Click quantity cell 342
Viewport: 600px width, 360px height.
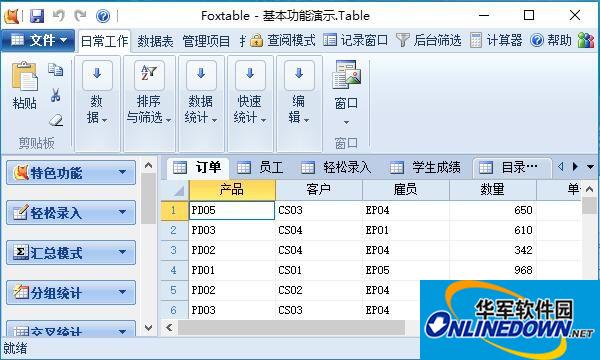492,250
